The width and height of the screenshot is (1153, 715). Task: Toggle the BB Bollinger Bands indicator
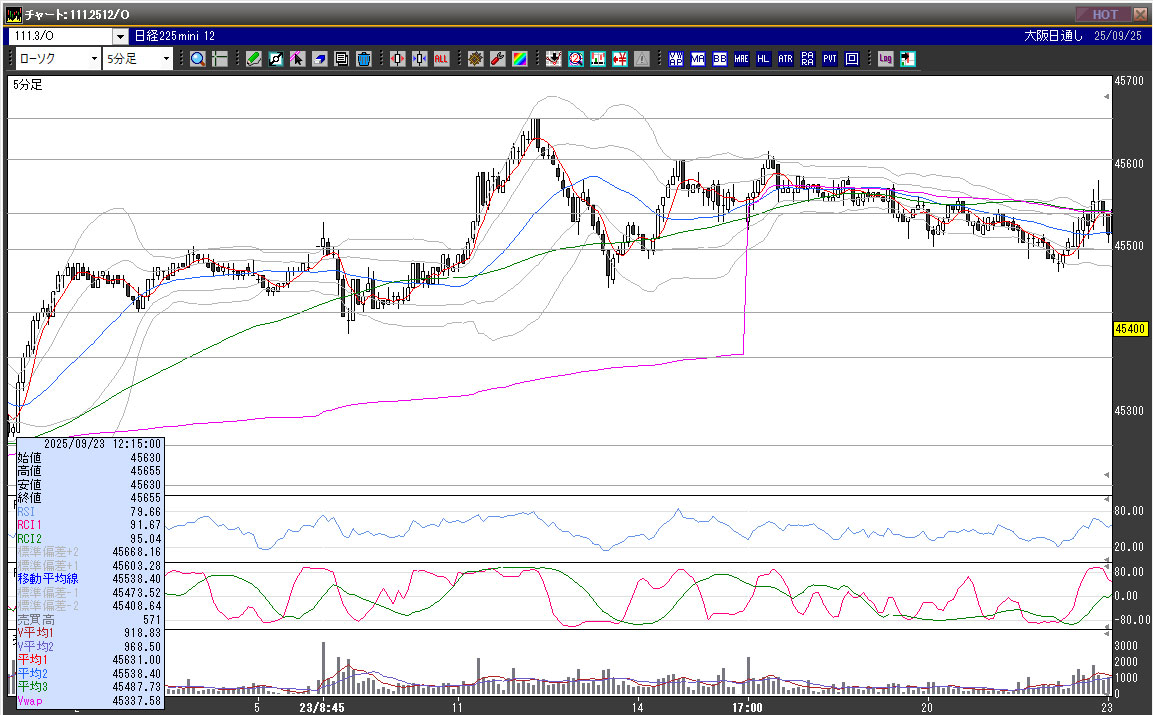coord(719,59)
